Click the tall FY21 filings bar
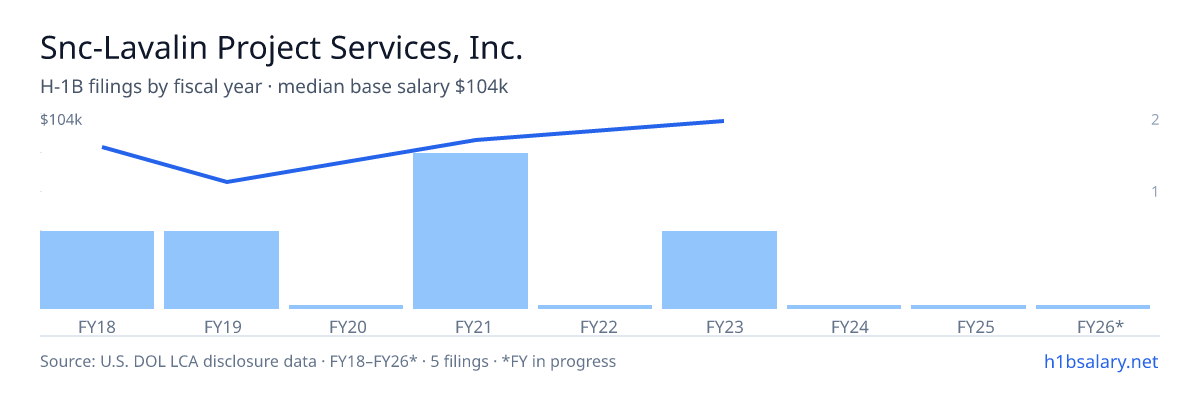 point(470,231)
